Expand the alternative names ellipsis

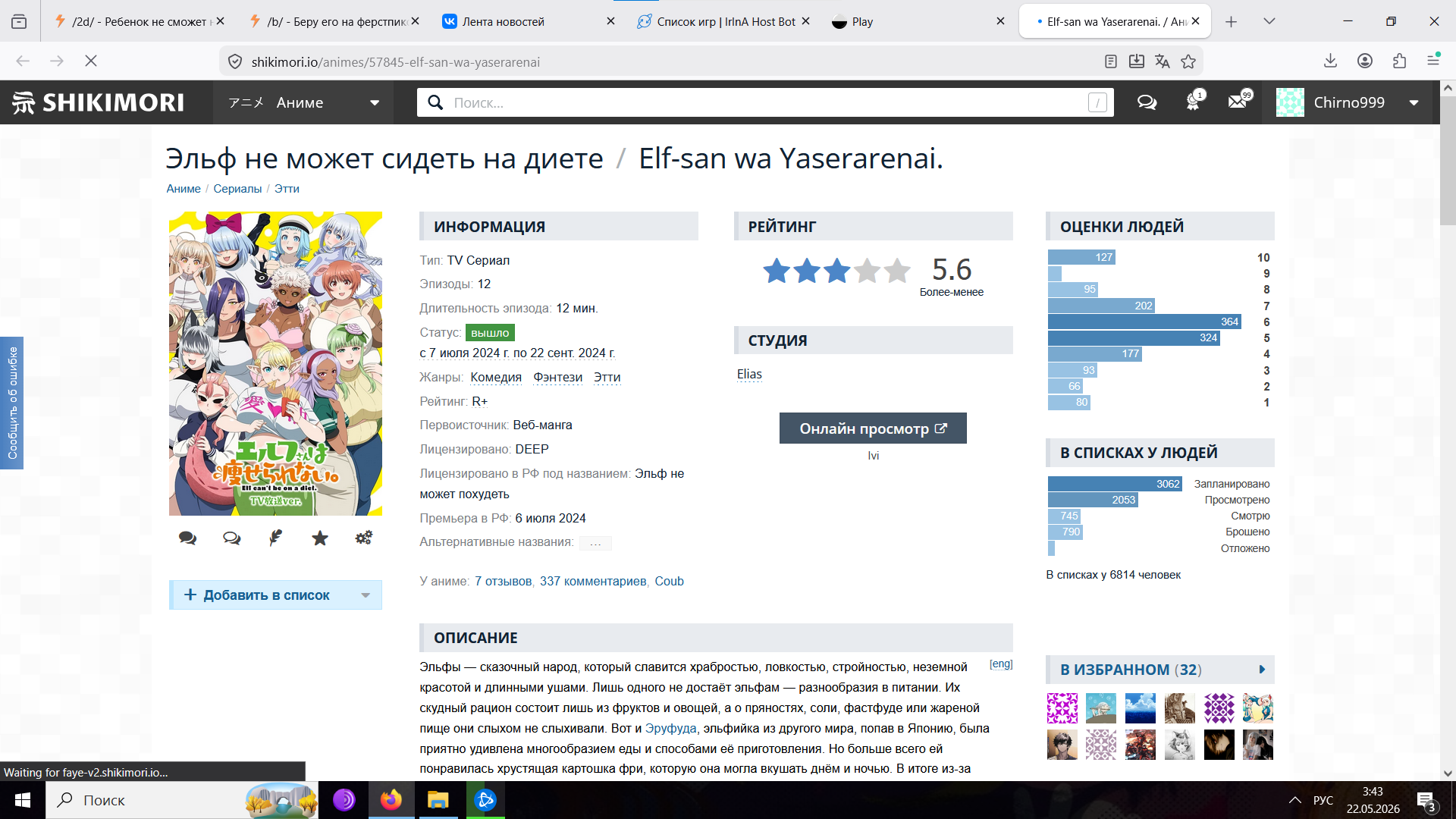click(x=595, y=543)
